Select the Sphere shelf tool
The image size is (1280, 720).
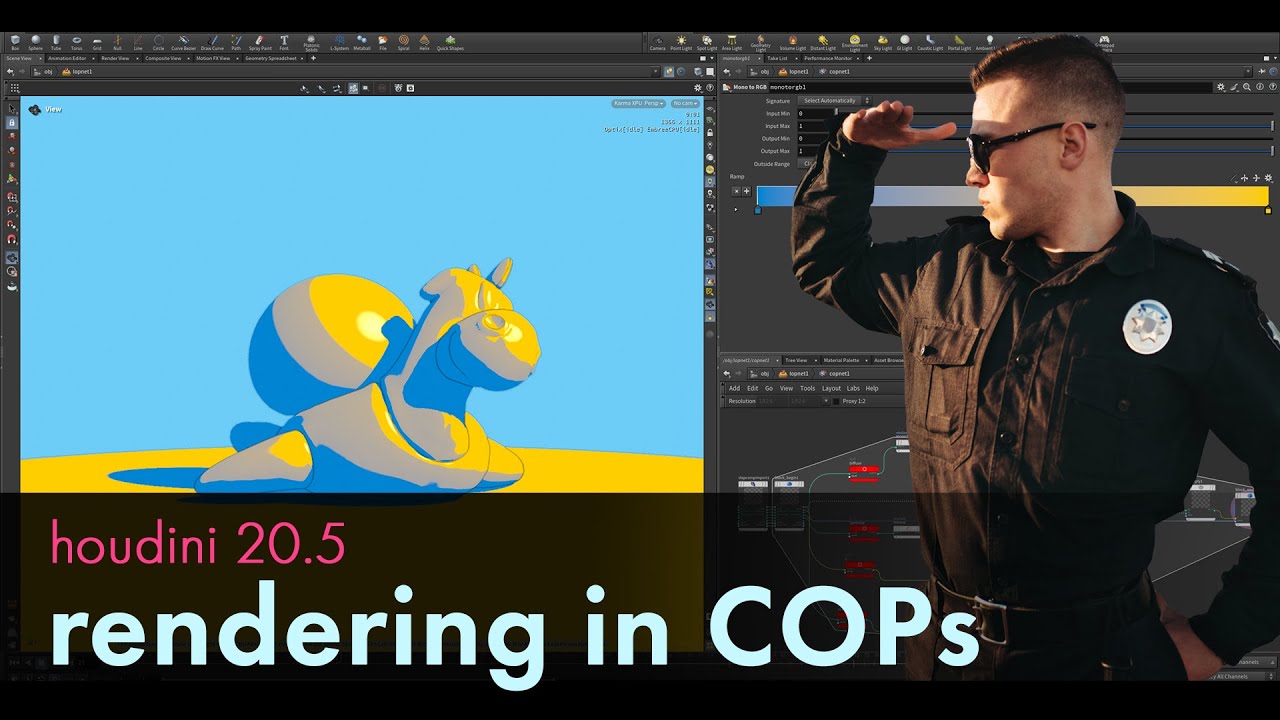tap(36, 42)
